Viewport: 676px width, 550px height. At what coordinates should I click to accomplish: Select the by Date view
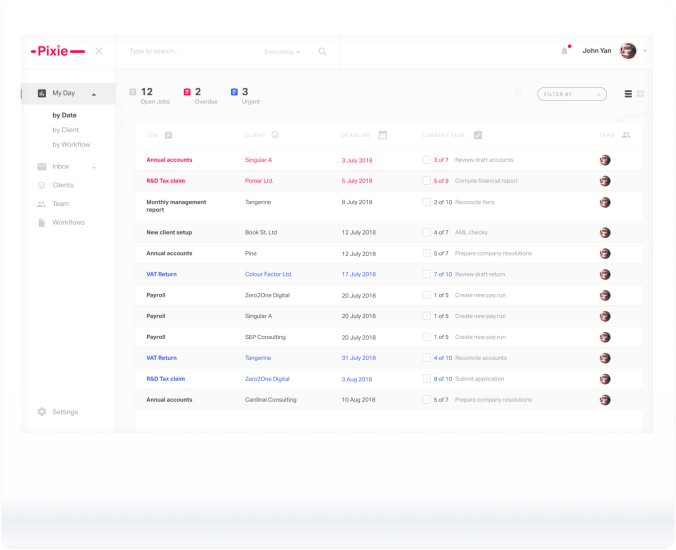pos(65,115)
